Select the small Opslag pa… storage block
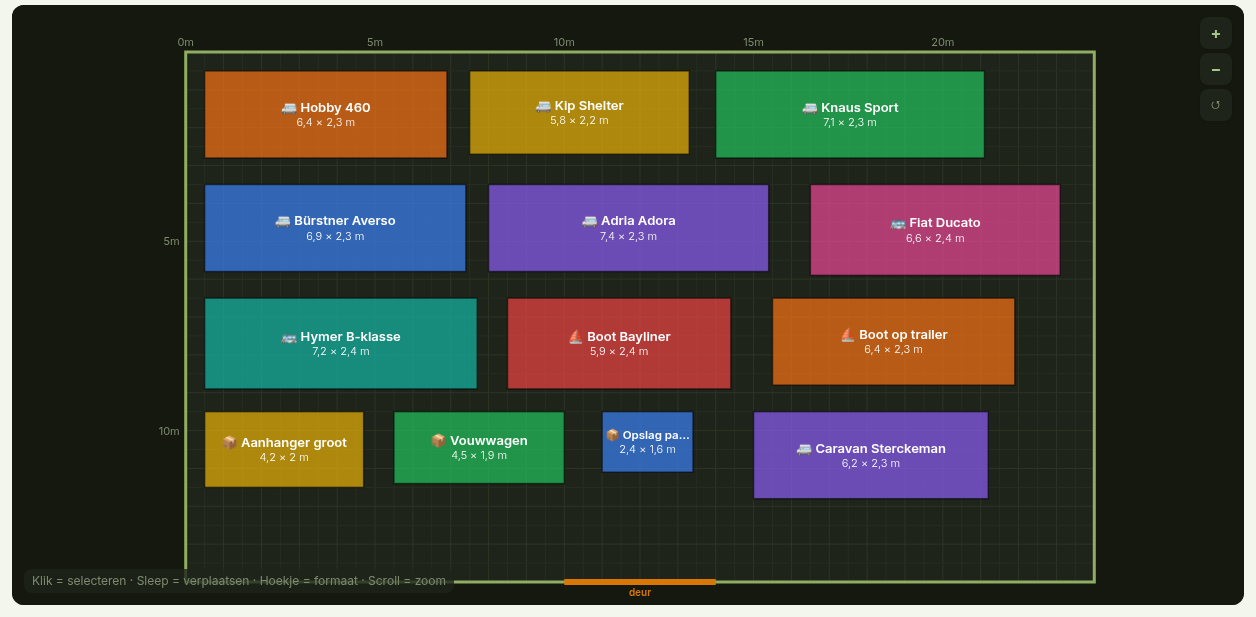 [x=647, y=442]
